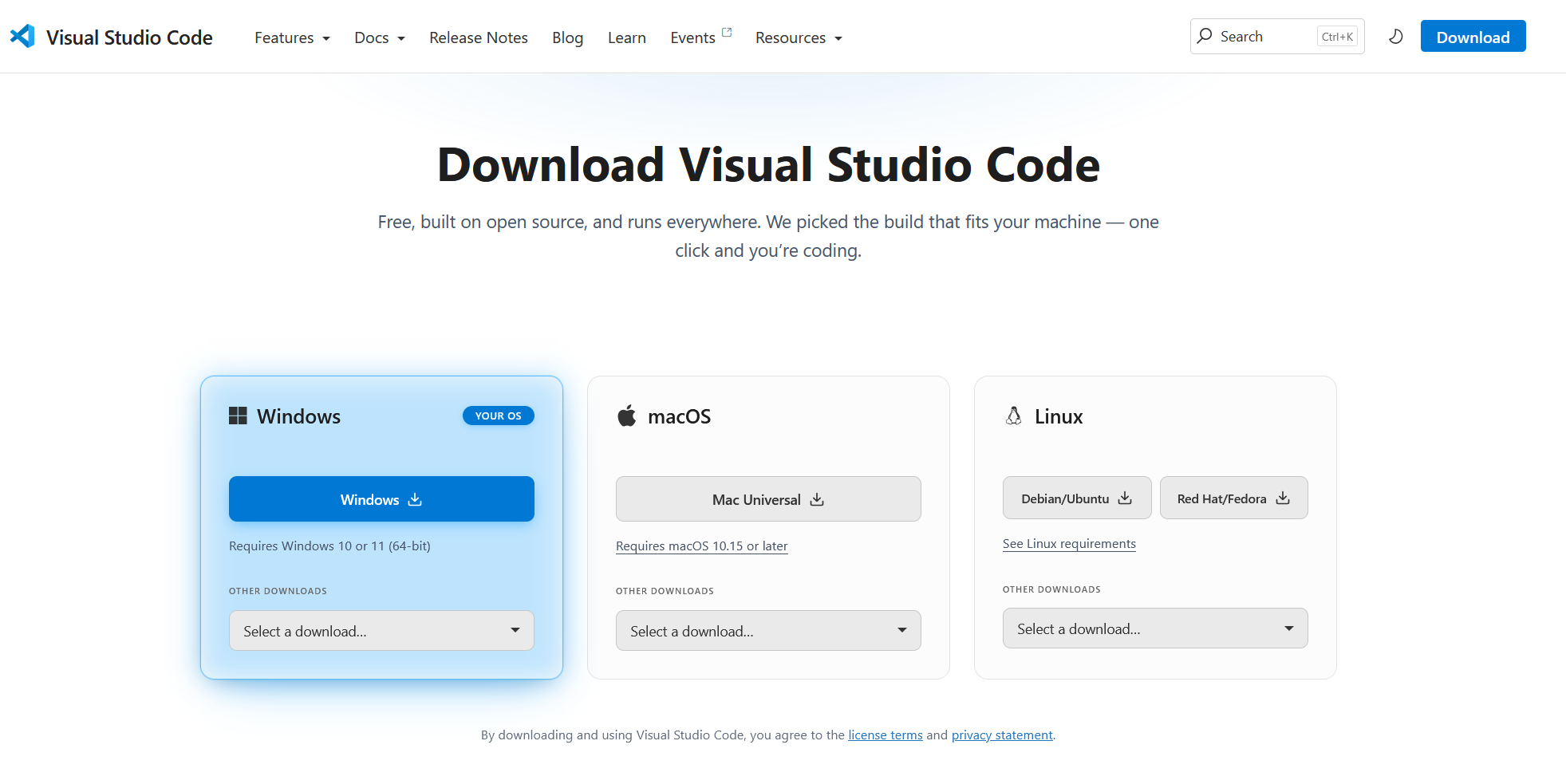1566x784 pixels.
Task: Open the Features menu
Action: (292, 37)
